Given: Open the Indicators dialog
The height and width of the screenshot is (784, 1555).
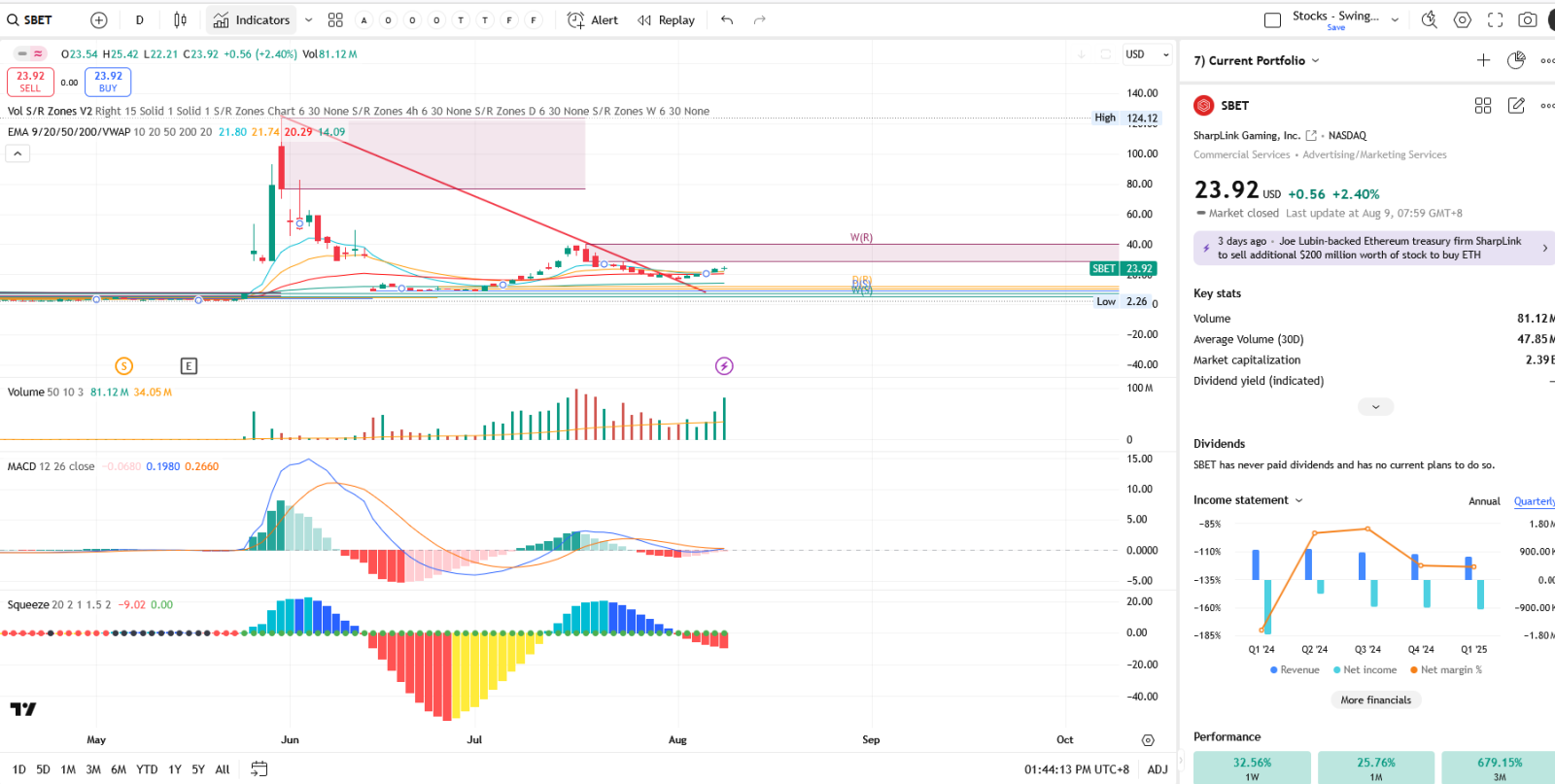Looking at the screenshot, I should click(x=252, y=19).
